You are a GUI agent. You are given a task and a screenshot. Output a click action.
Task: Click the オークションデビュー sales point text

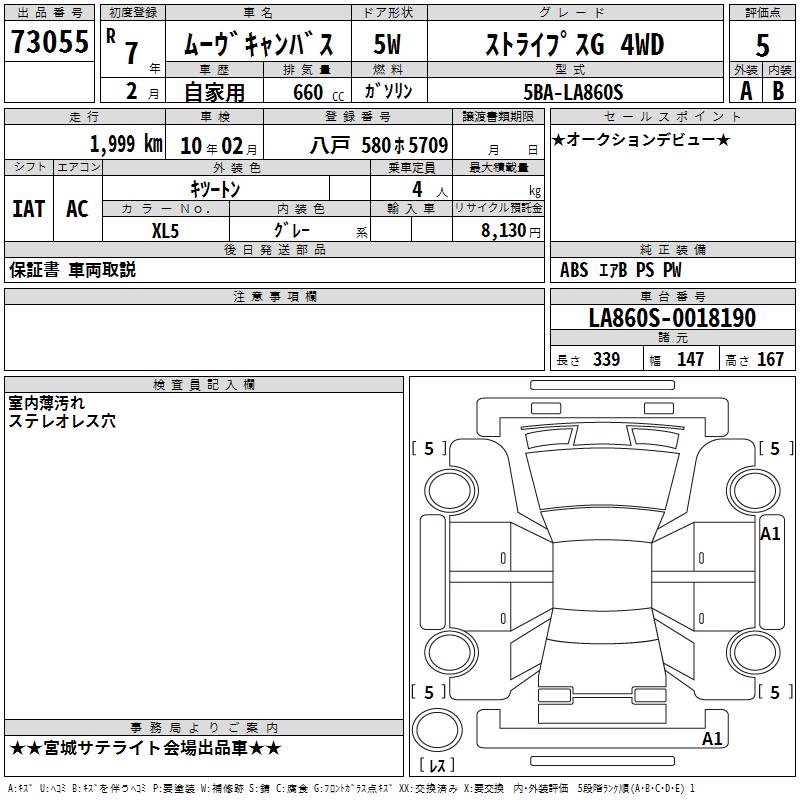pyautogui.click(x=641, y=140)
